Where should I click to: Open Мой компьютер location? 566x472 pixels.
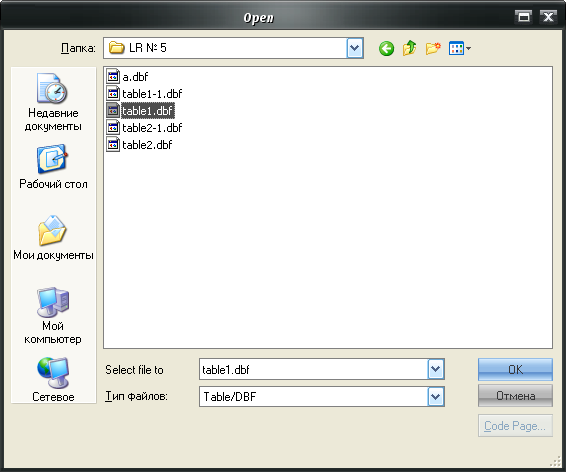click(x=53, y=316)
